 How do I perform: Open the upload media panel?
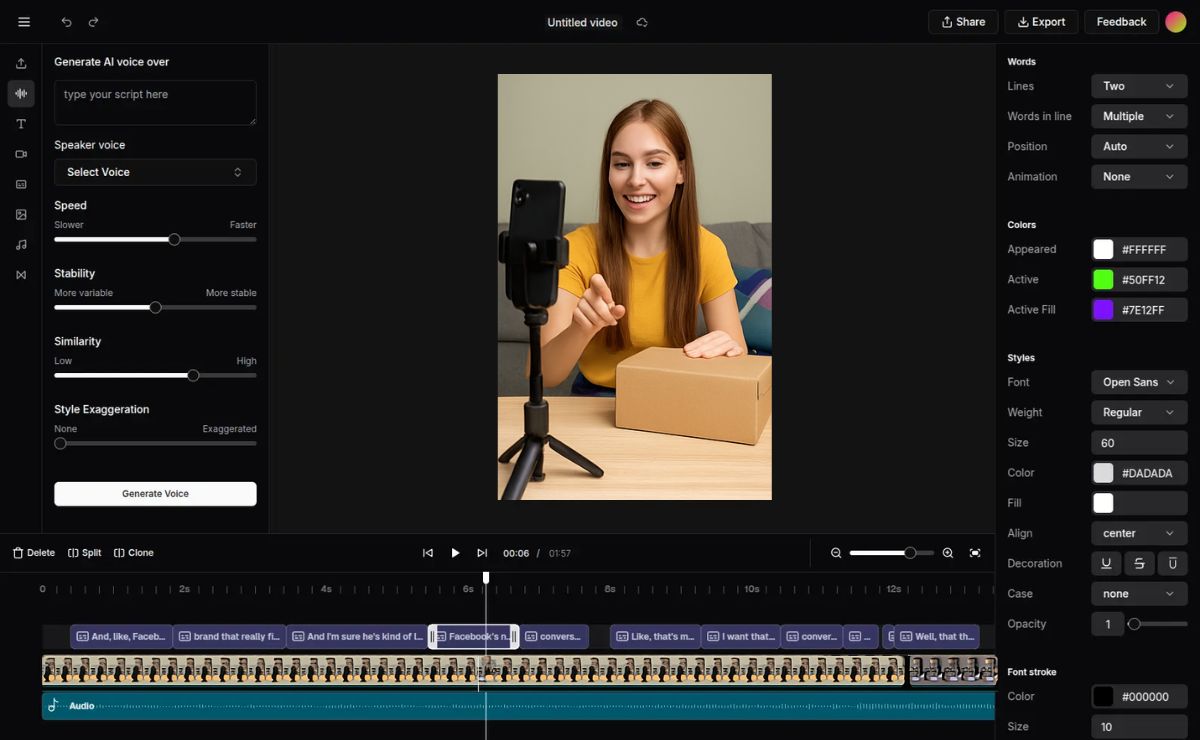click(21, 63)
